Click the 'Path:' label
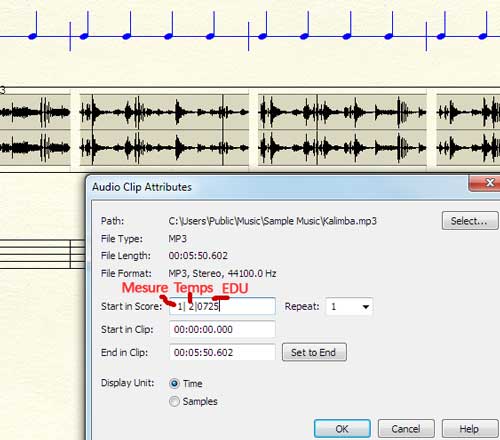 click(112, 221)
